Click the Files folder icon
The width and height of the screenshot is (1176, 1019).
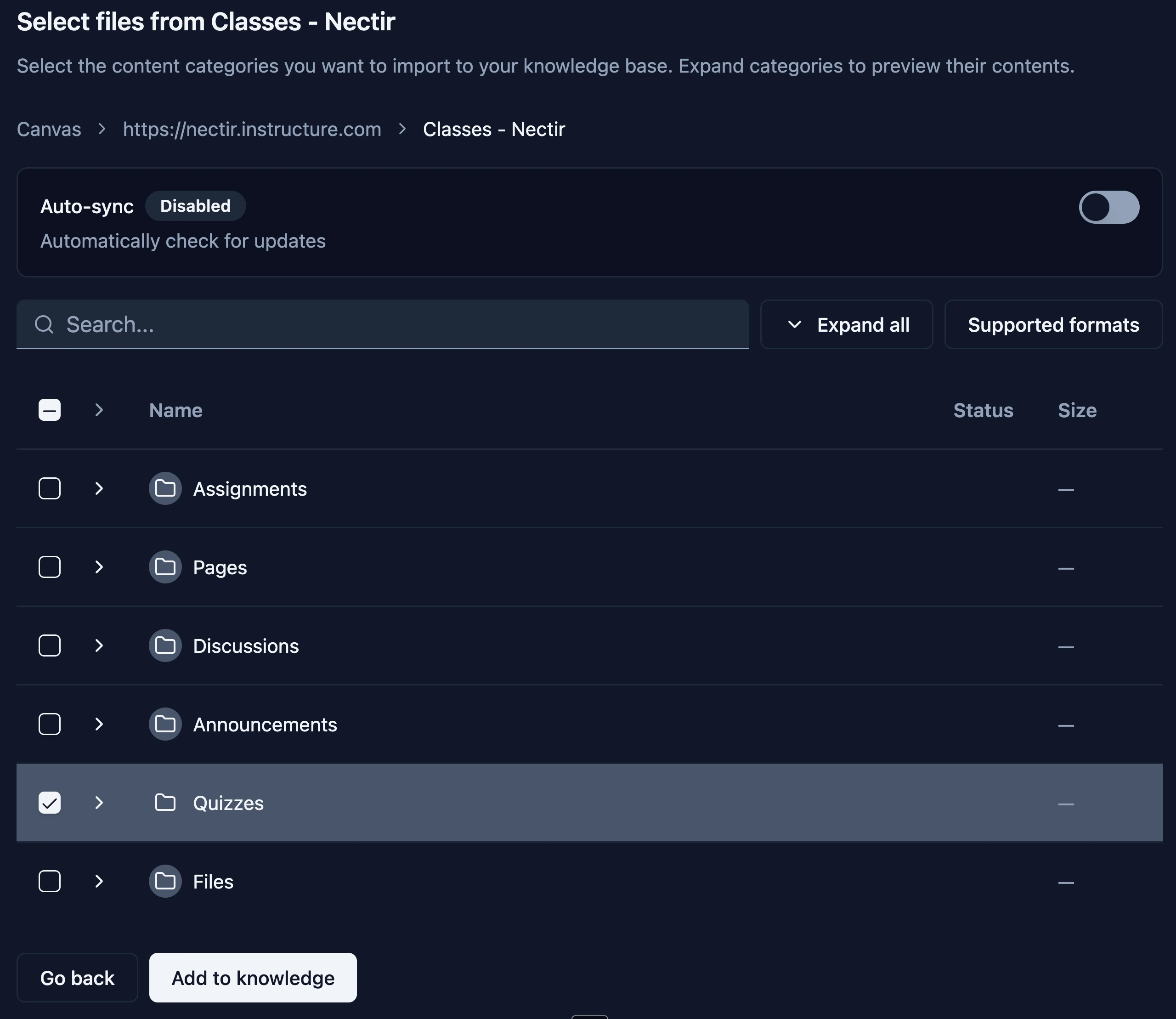click(x=165, y=881)
